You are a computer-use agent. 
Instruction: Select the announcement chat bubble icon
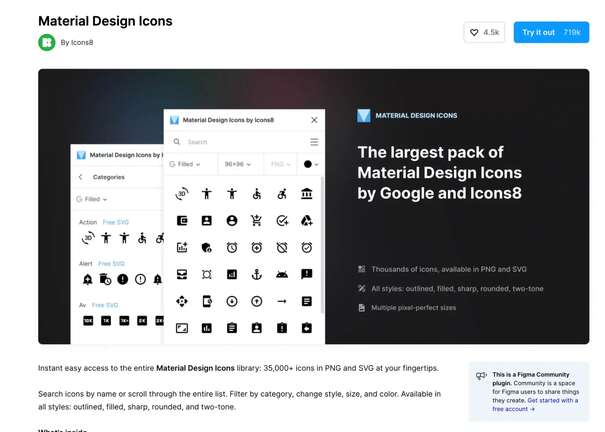tap(307, 274)
